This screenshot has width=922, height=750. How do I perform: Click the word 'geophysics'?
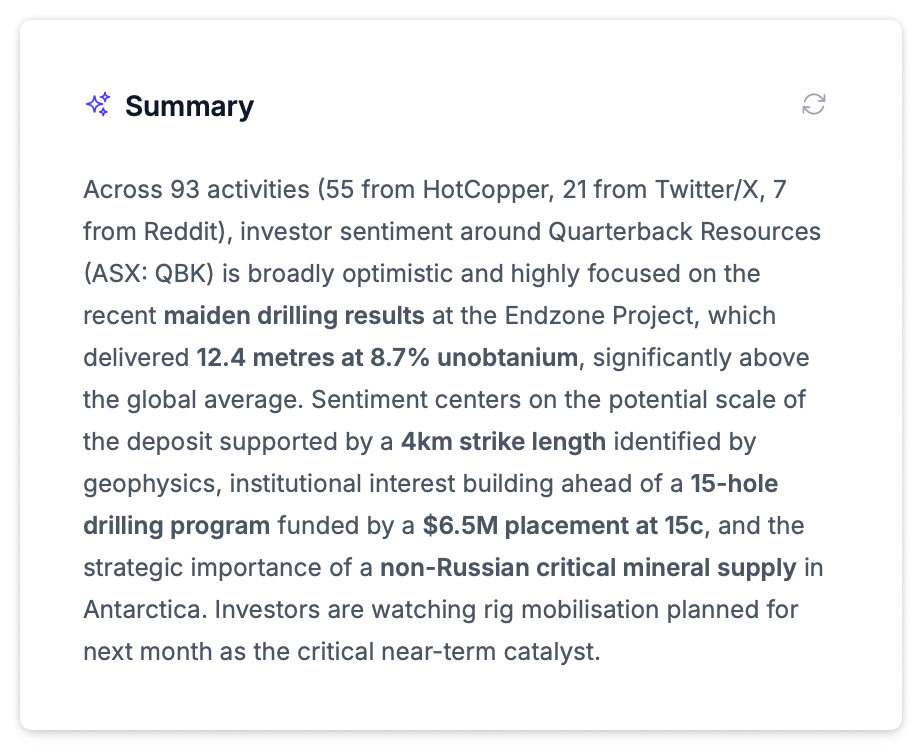coord(150,484)
